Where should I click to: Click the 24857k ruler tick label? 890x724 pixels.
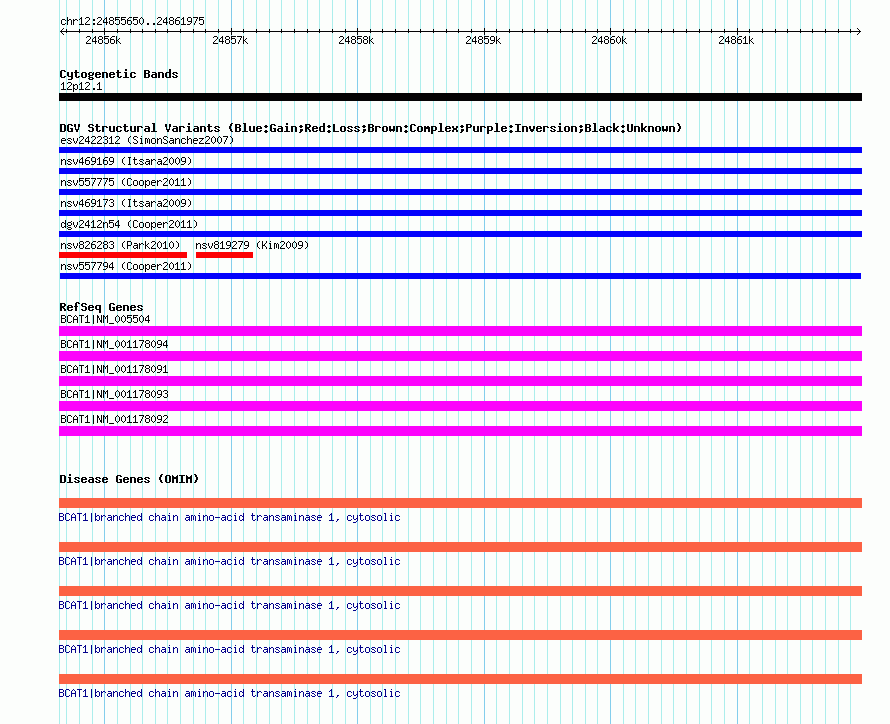[230, 40]
